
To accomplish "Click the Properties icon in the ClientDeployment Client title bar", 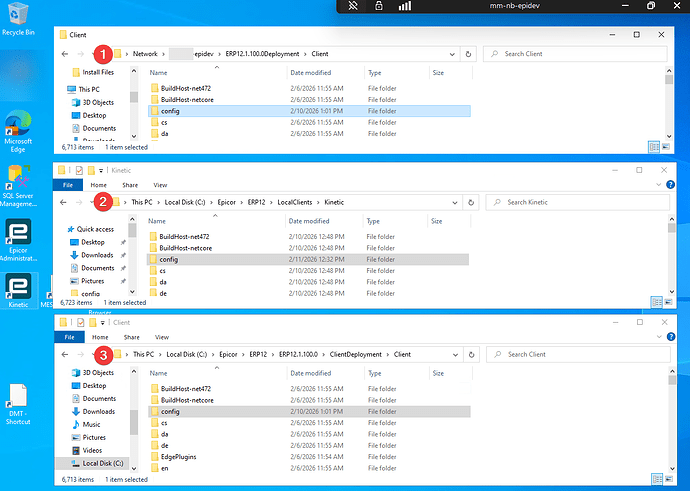I will (81, 322).
